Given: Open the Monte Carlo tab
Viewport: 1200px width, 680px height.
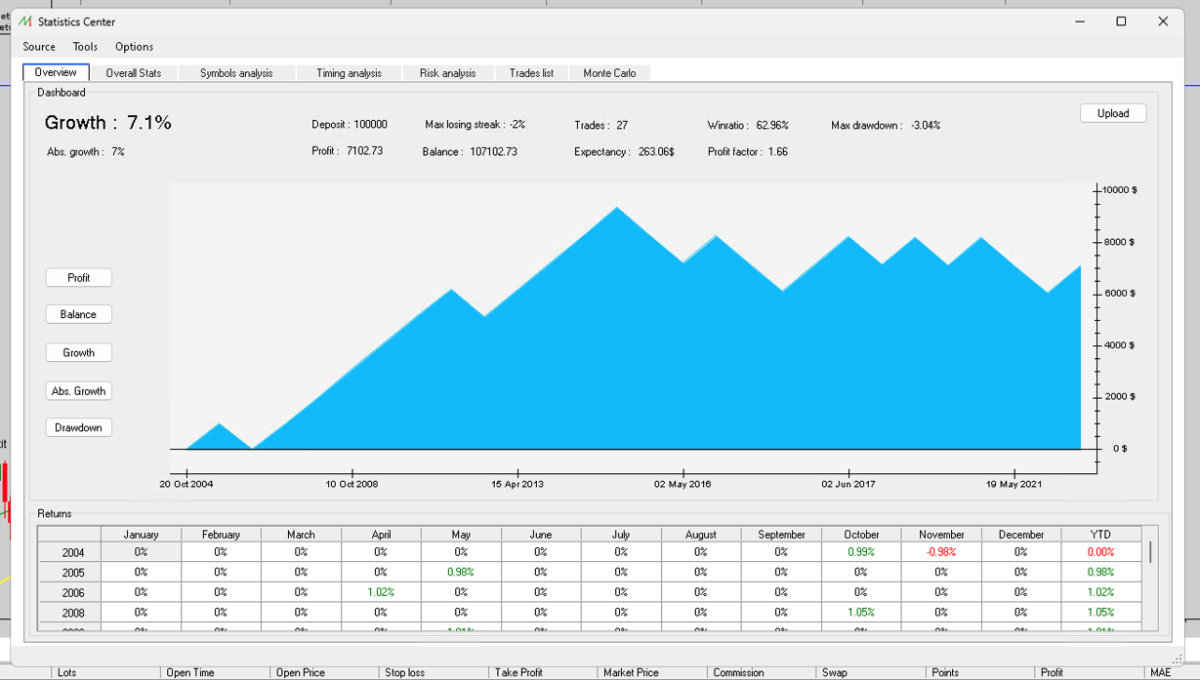Looking at the screenshot, I should click(610, 73).
